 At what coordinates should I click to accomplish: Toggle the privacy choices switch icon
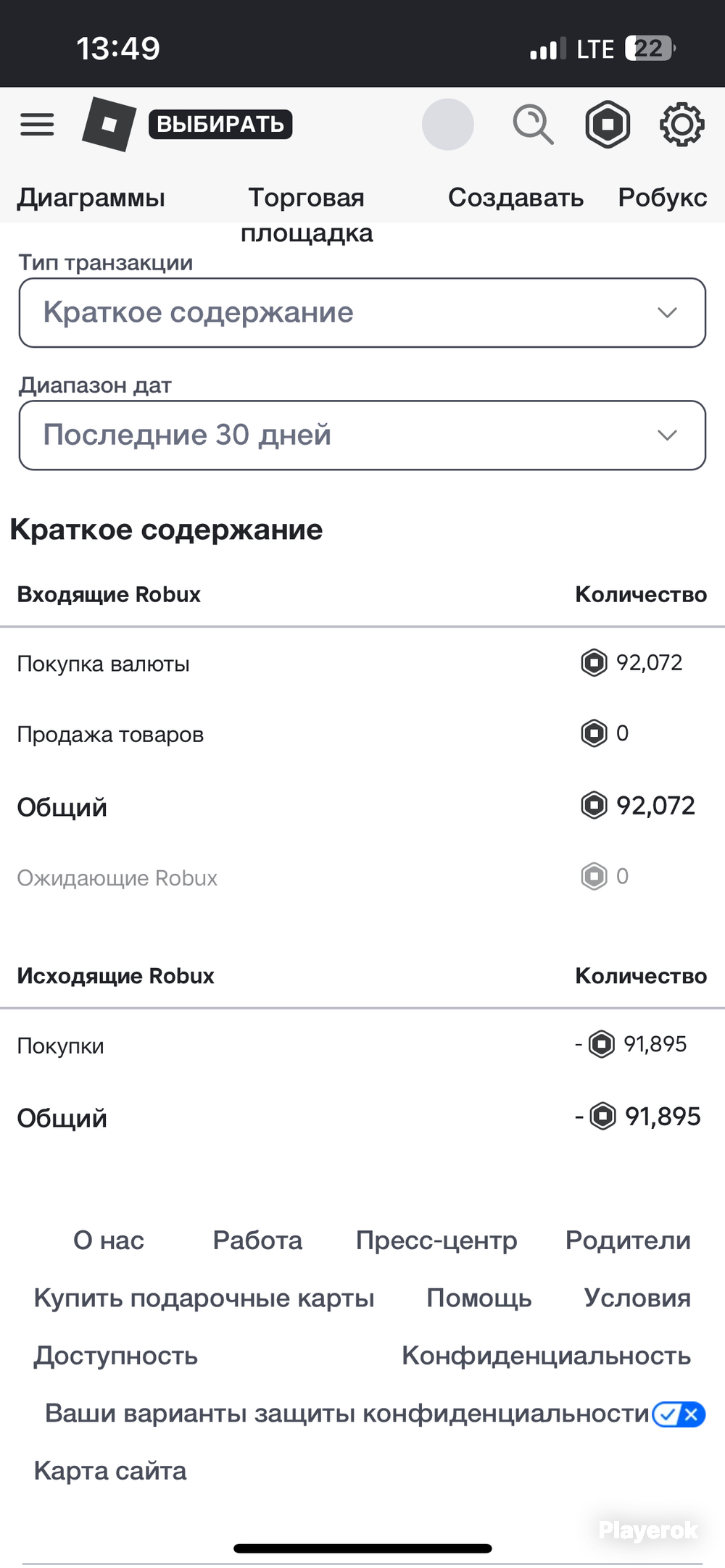tap(679, 1414)
